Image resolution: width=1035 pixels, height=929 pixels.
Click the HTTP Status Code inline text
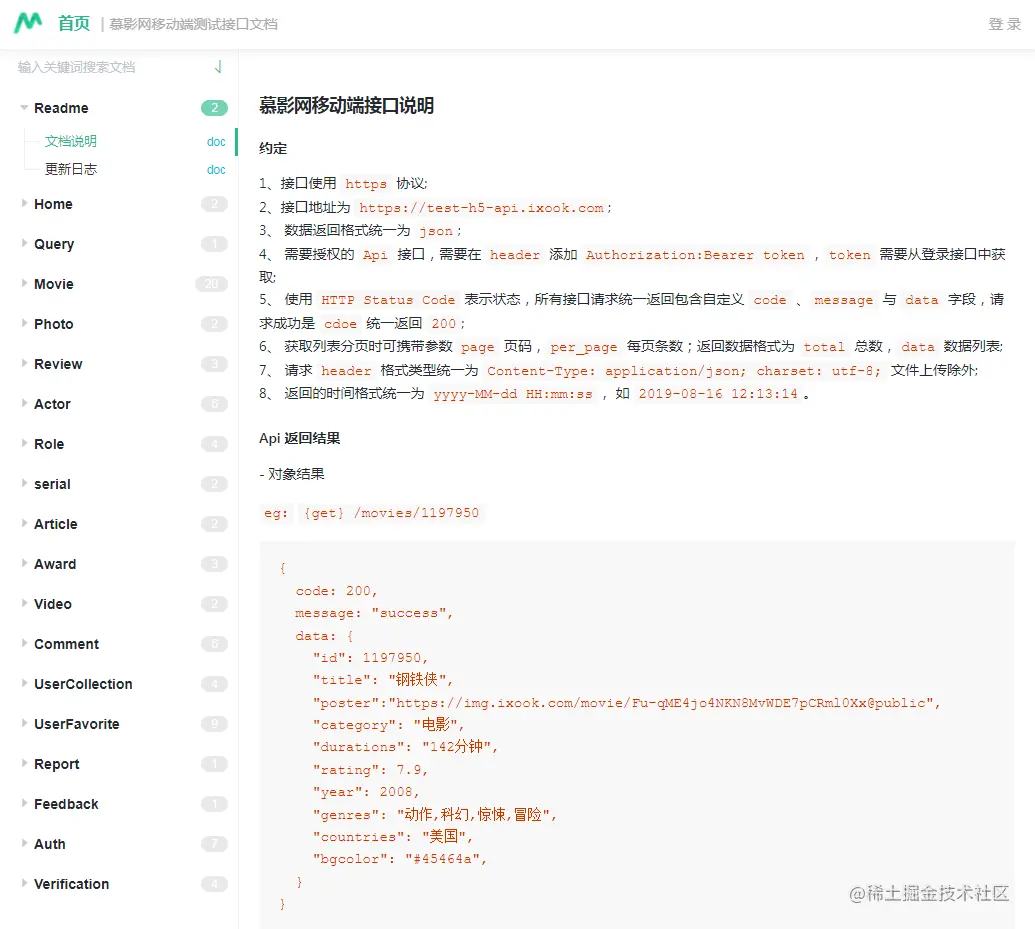click(x=388, y=300)
